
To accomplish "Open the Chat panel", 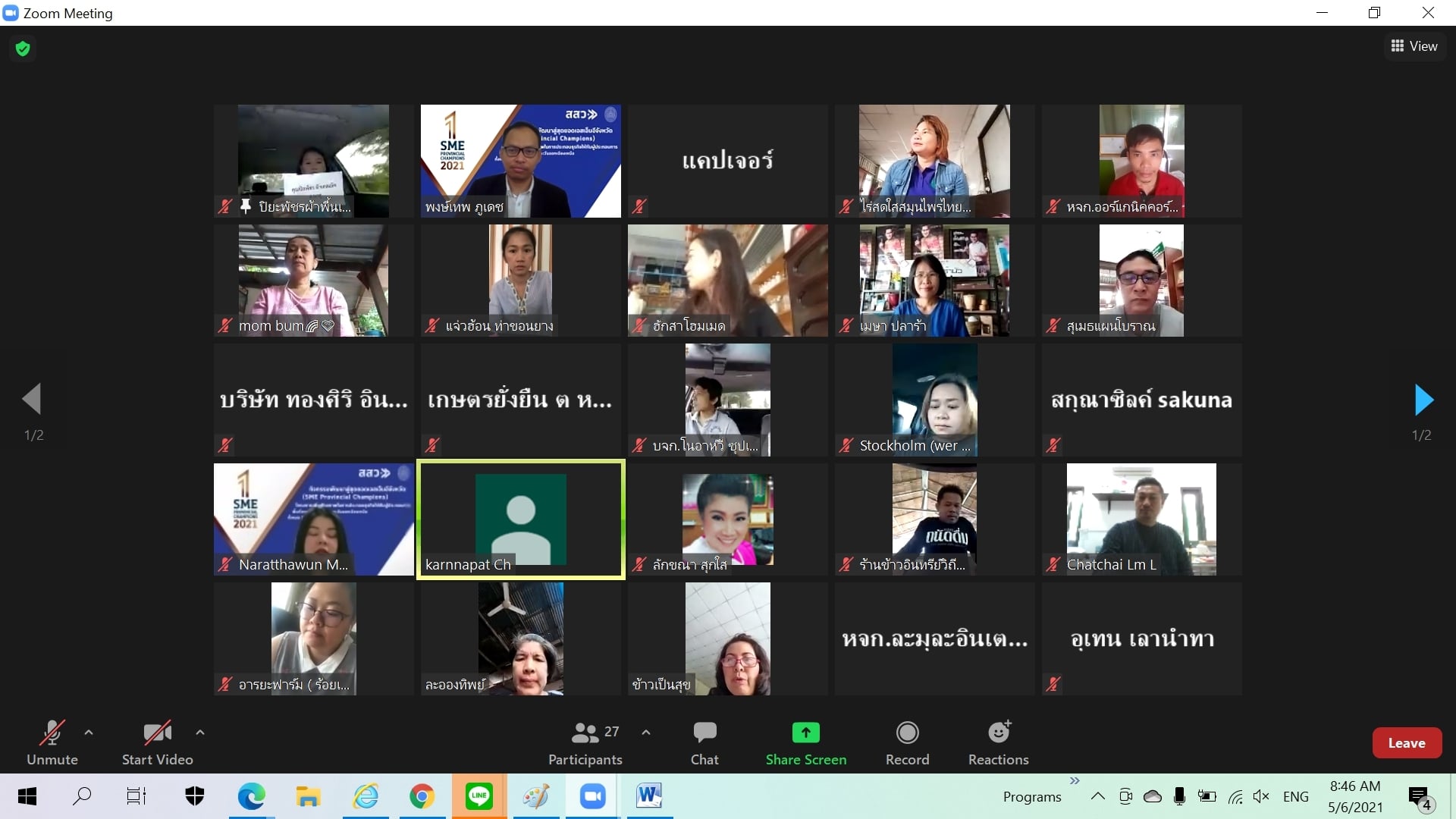I will pos(704,742).
